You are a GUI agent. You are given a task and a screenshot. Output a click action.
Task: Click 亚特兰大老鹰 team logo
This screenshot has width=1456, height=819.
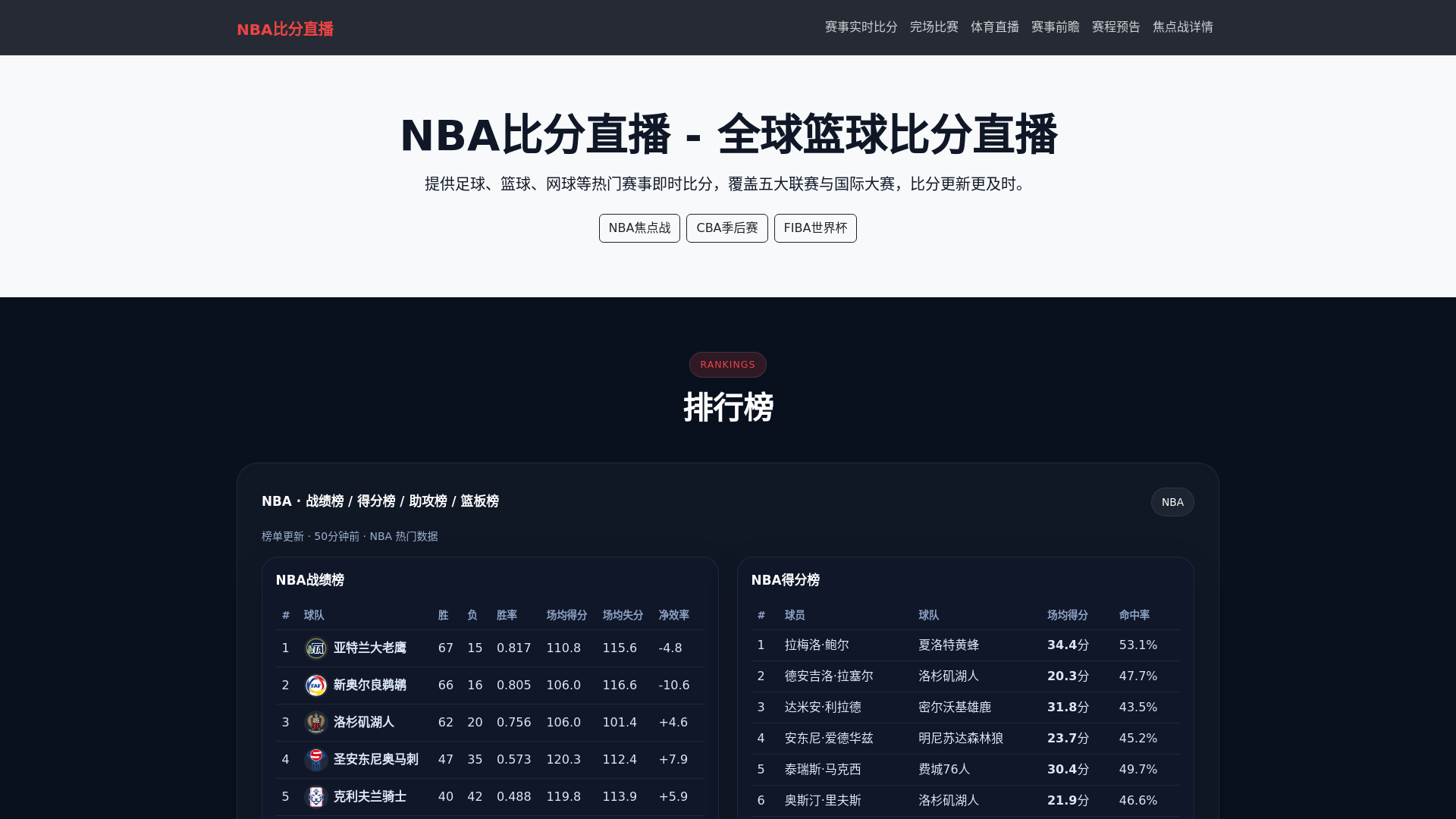tap(315, 648)
